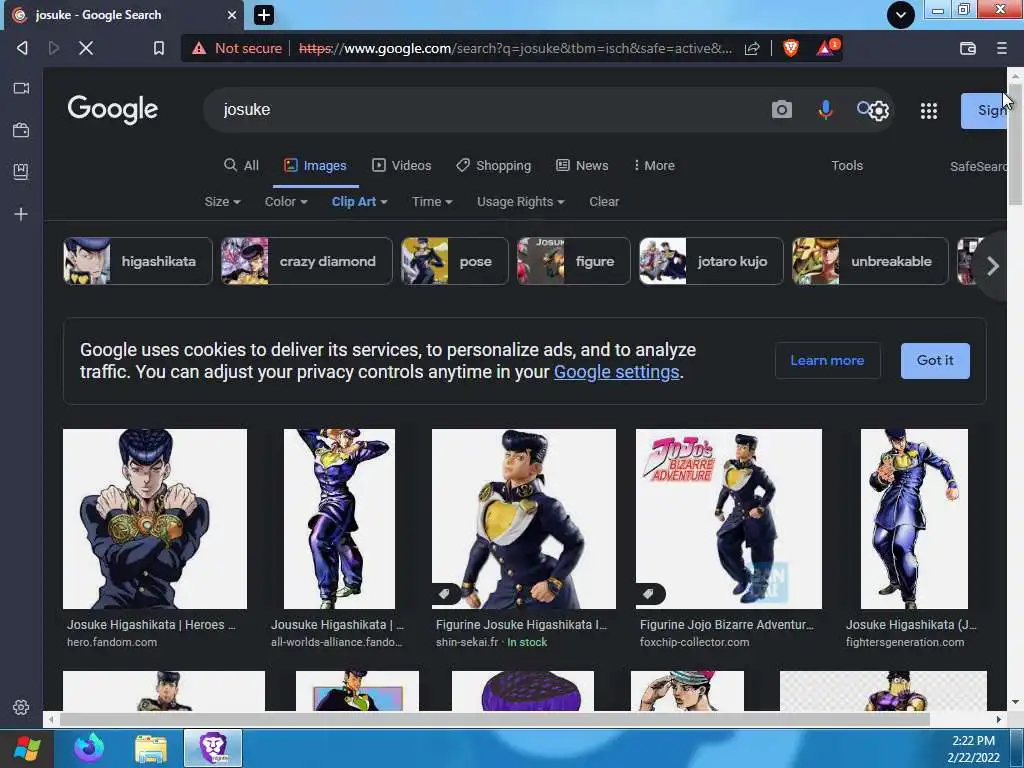Switch to the News tab
Screen dimensions: 1024x768
582,165
